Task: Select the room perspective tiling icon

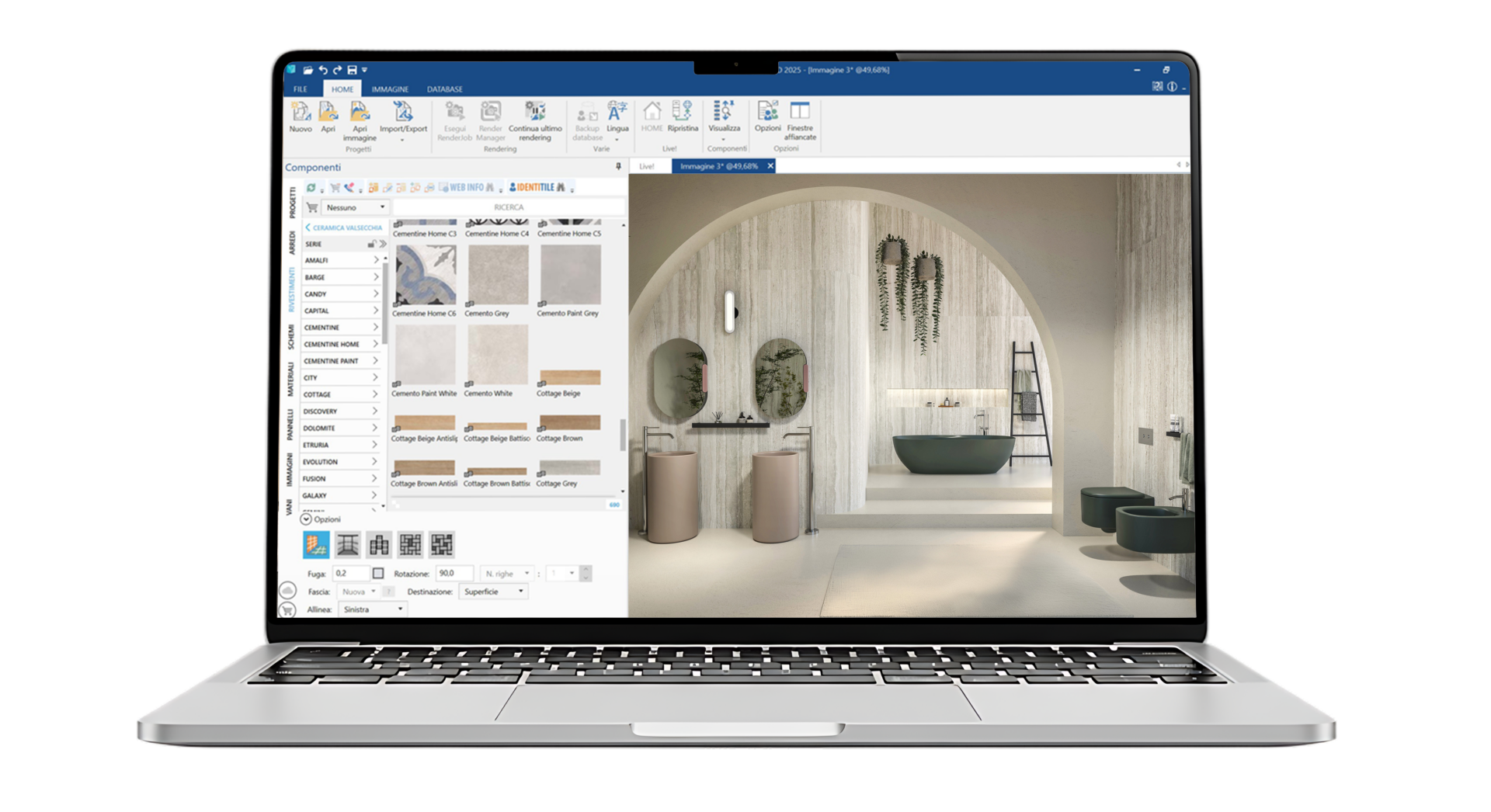Action: [347, 545]
